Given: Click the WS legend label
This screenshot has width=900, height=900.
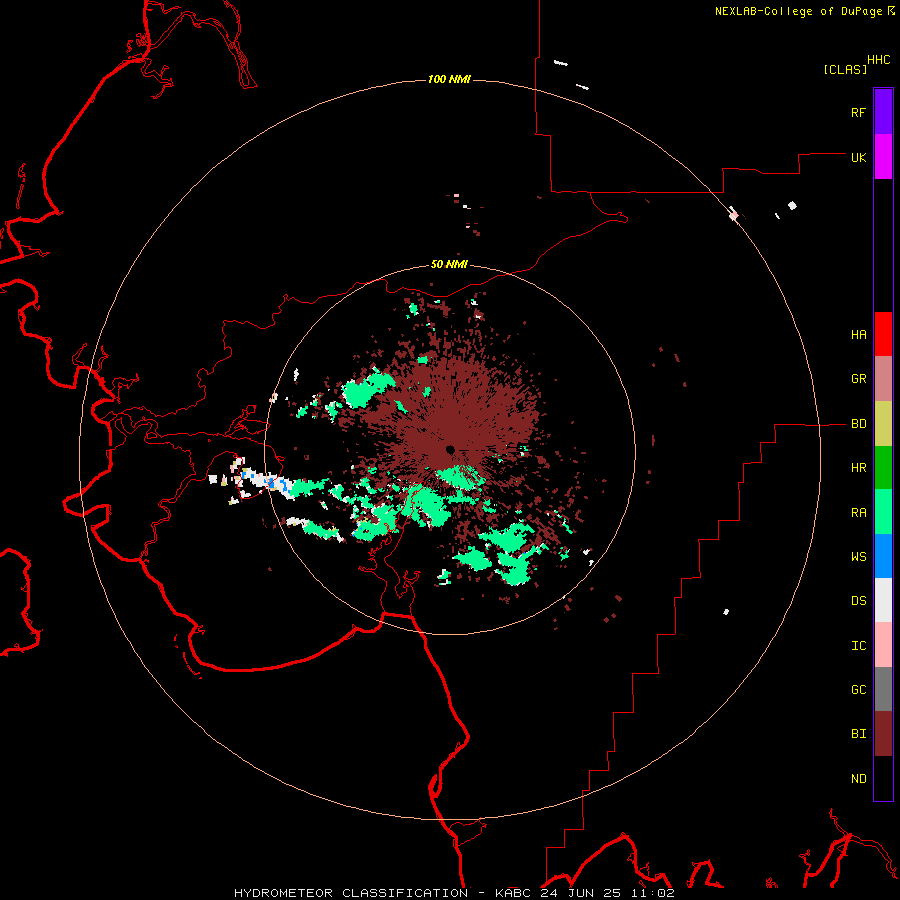Looking at the screenshot, I should [x=858, y=556].
